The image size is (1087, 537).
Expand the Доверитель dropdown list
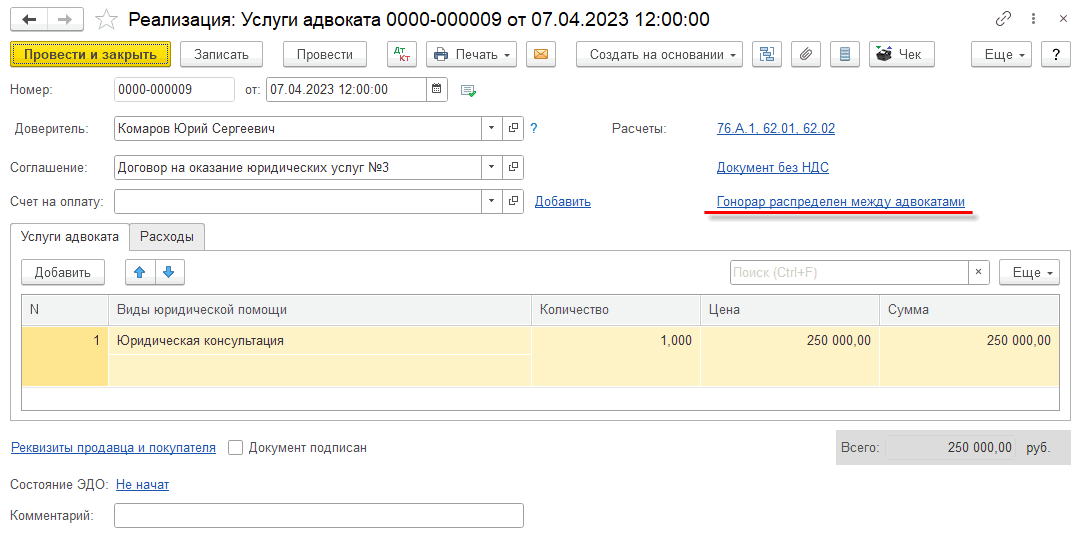click(490, 128)
